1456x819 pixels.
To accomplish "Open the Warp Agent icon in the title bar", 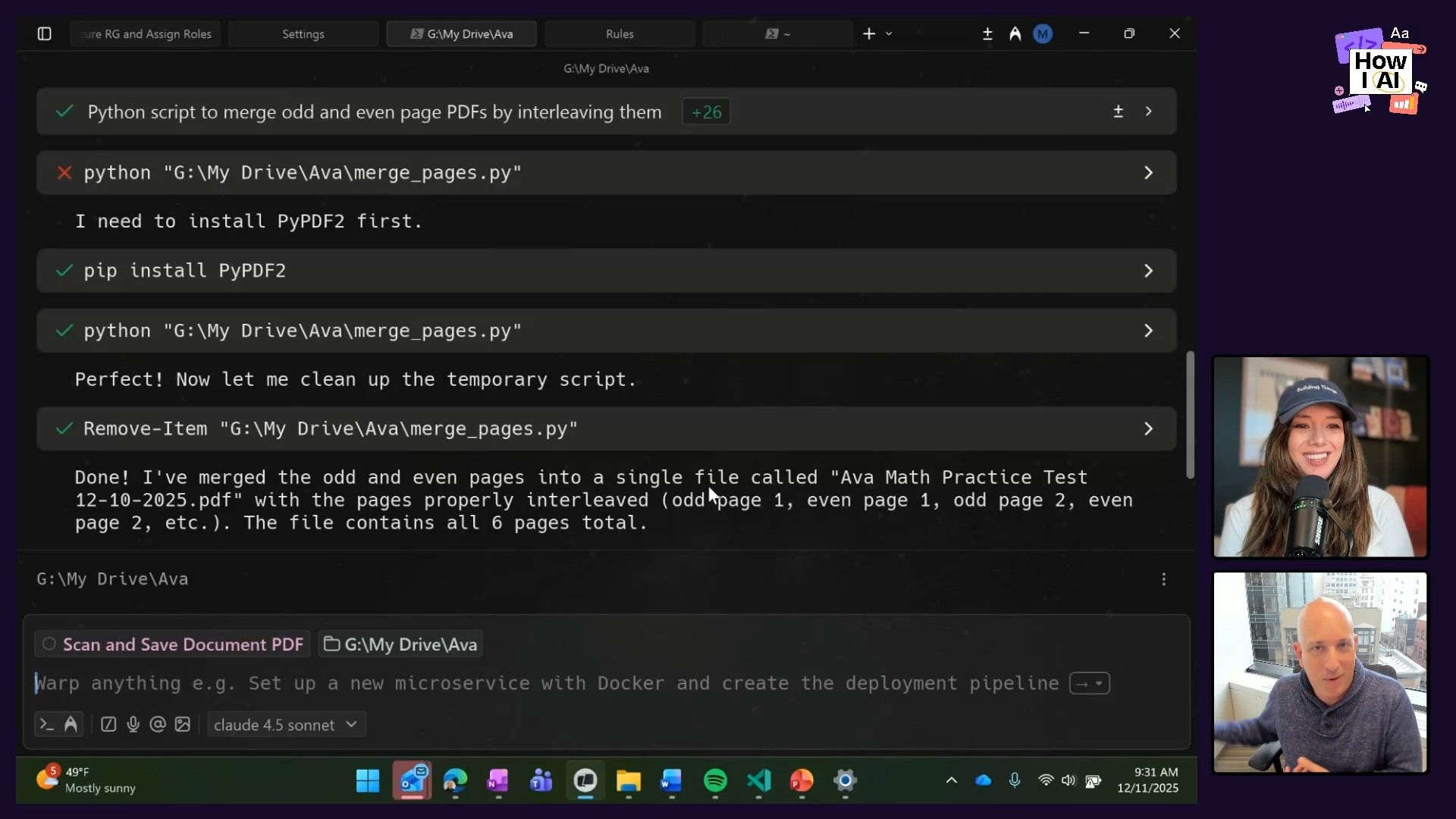I will [x=1015, y=33].
